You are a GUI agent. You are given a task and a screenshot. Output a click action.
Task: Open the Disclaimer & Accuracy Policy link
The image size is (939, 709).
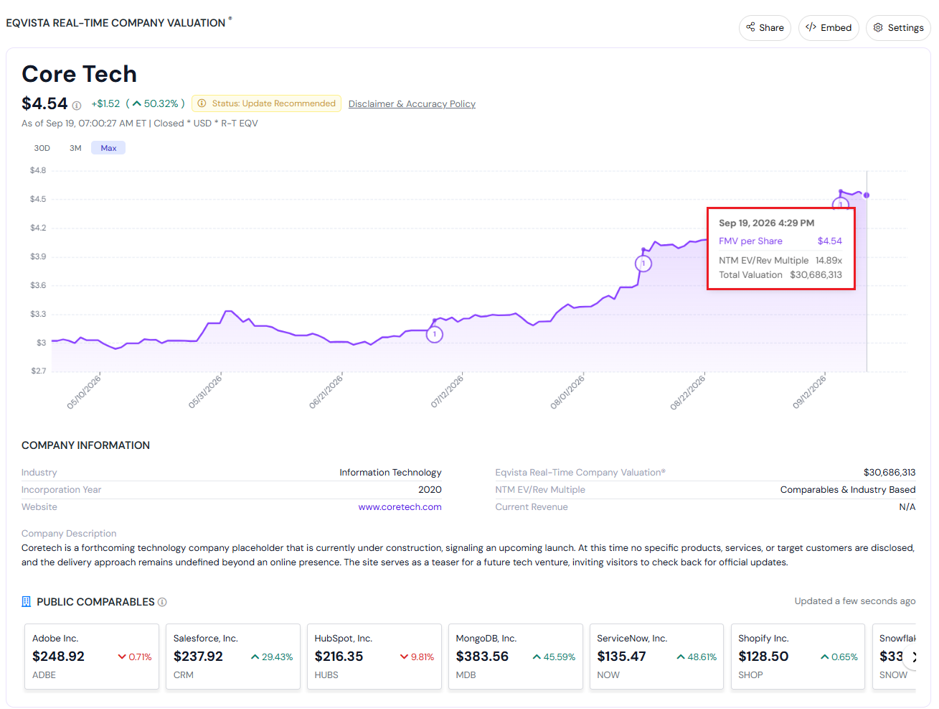click(x=412, y=104)
